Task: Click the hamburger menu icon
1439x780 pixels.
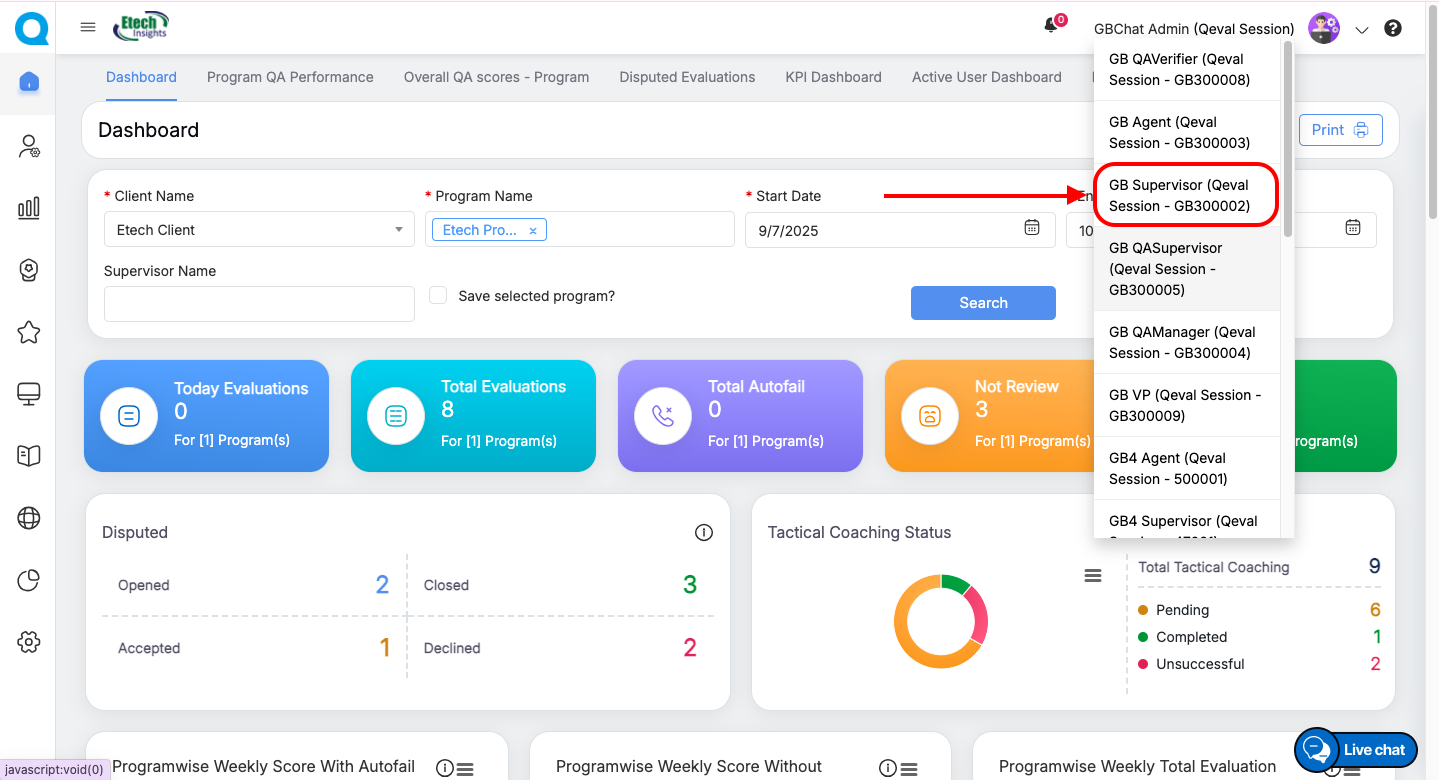Action: (88, 27)
